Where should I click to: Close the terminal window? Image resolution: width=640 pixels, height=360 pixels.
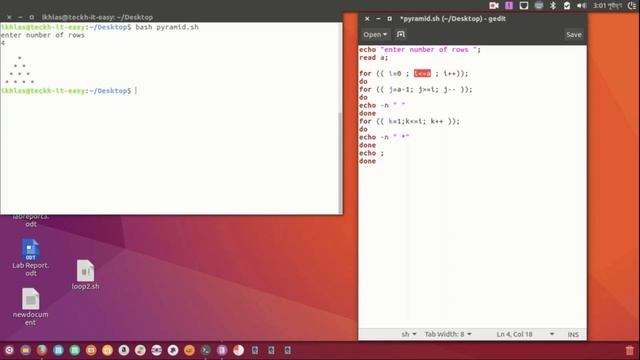(9, 17)
